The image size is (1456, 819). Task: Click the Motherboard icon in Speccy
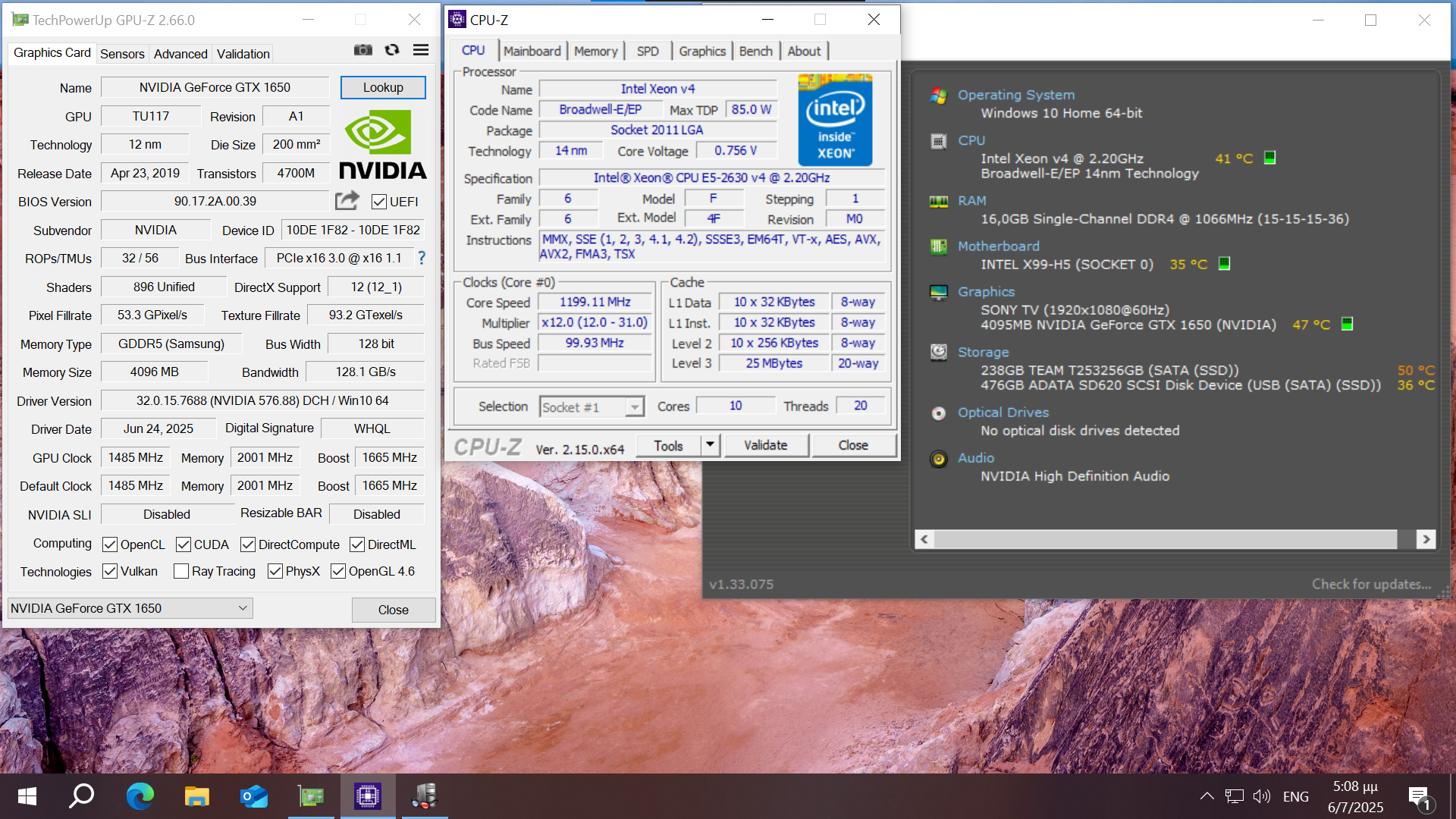939,246
